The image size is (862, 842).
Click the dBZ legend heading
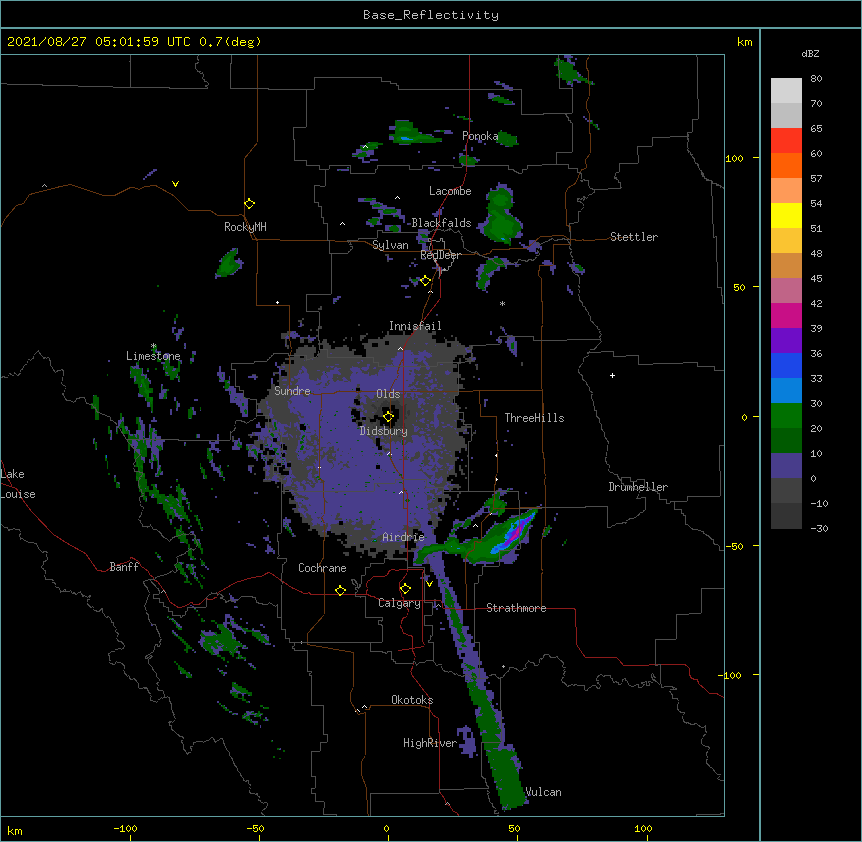pos(810,53)
